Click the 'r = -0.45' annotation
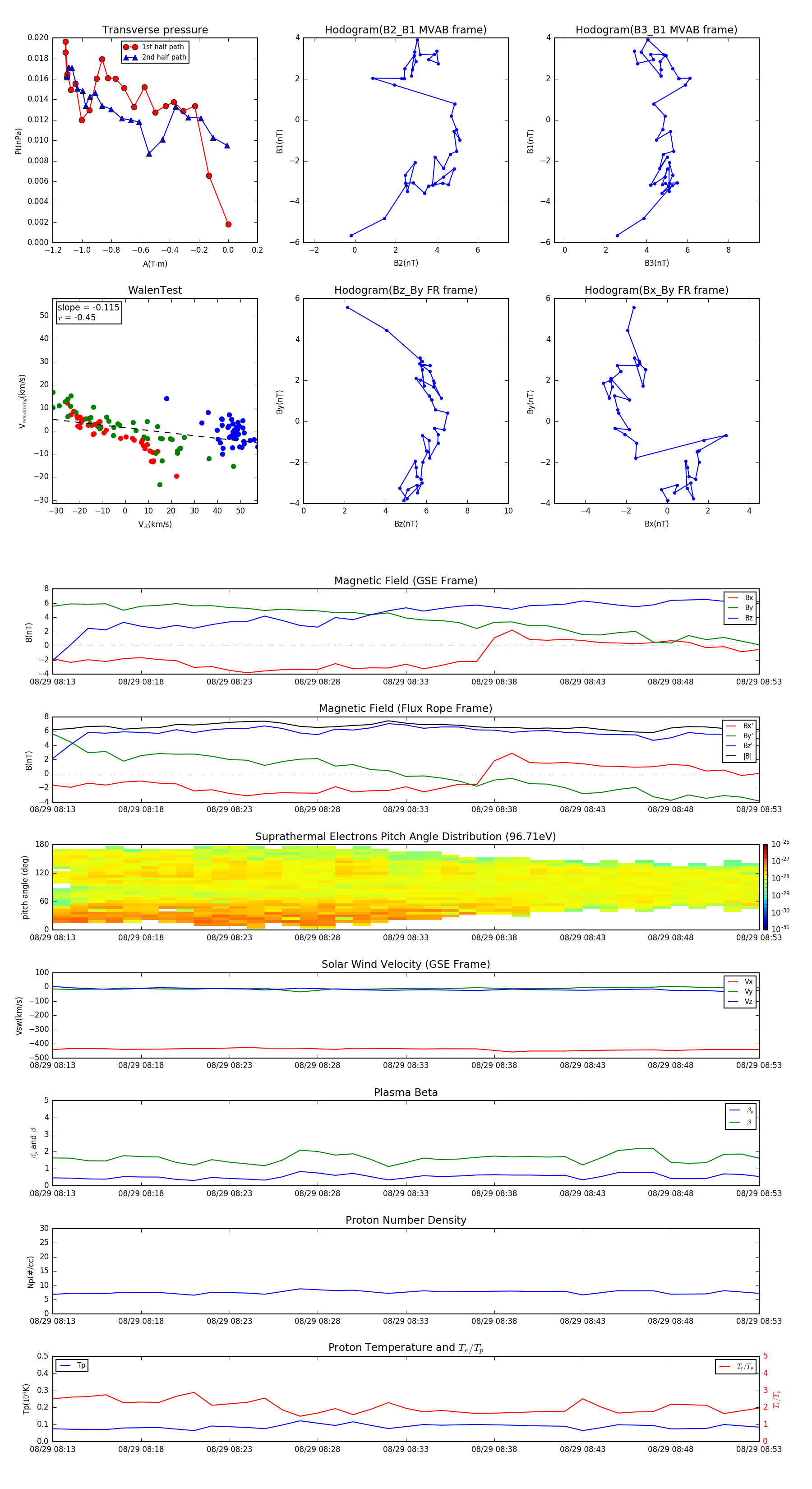Screen dimensions: 812x1489 pos(77,317)
